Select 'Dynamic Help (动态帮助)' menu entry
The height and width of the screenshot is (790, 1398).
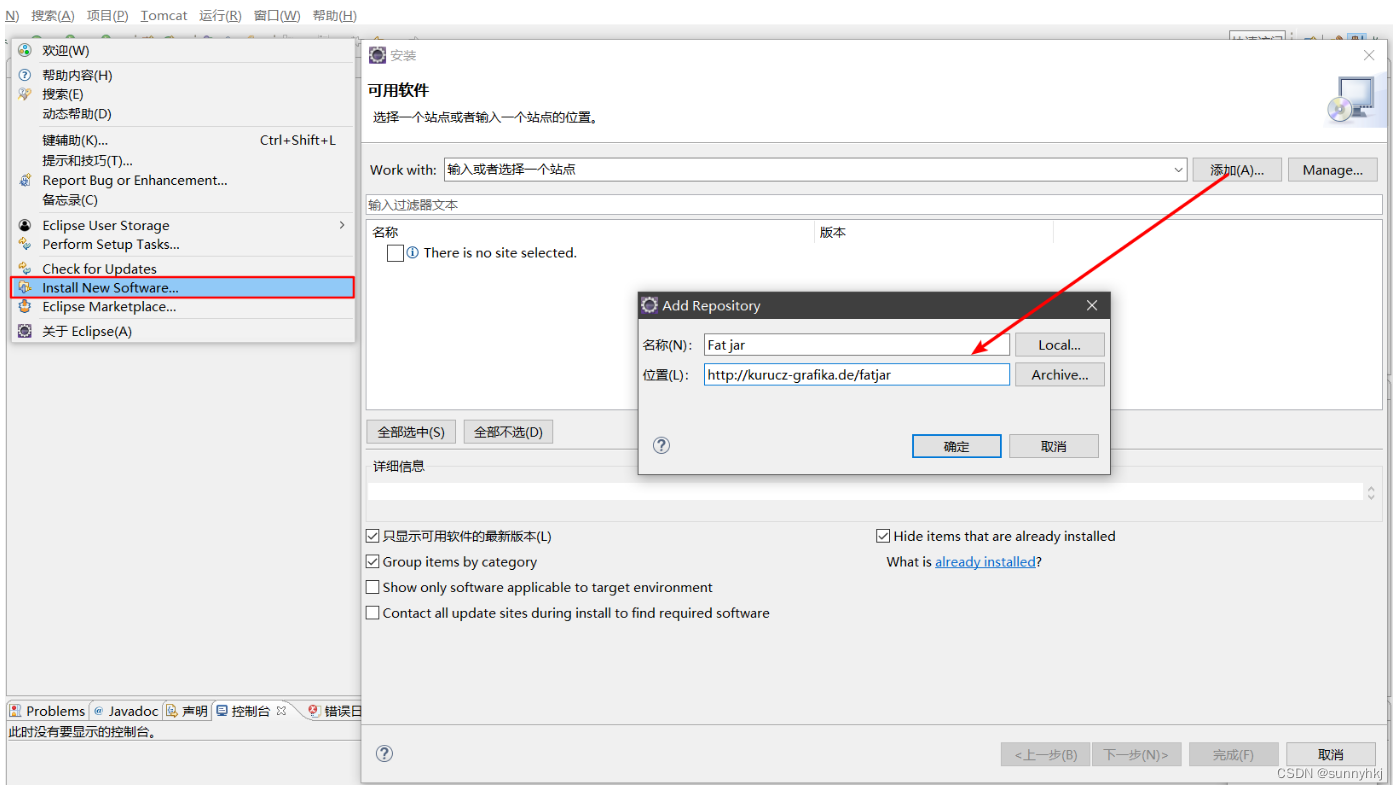(183, 113)
